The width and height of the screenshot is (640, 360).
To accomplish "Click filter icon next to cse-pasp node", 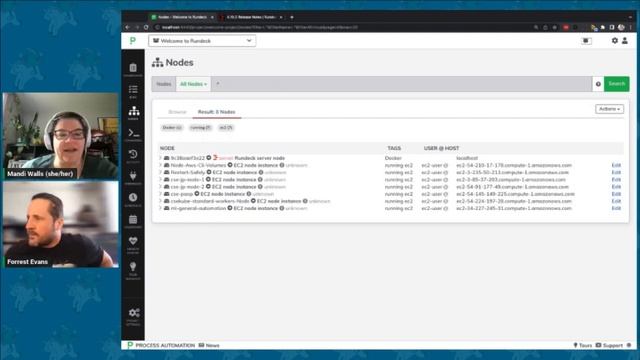I will (x=197, y=194).
